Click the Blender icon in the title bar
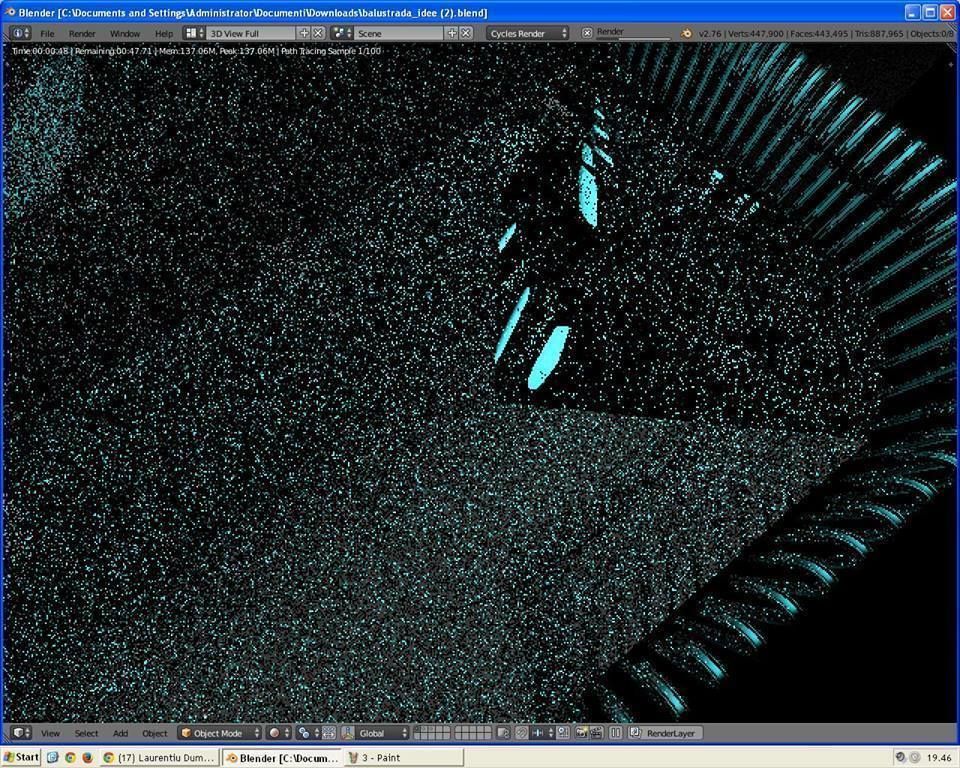This screenshot has height=768, width=960. (x=10, y=12)
